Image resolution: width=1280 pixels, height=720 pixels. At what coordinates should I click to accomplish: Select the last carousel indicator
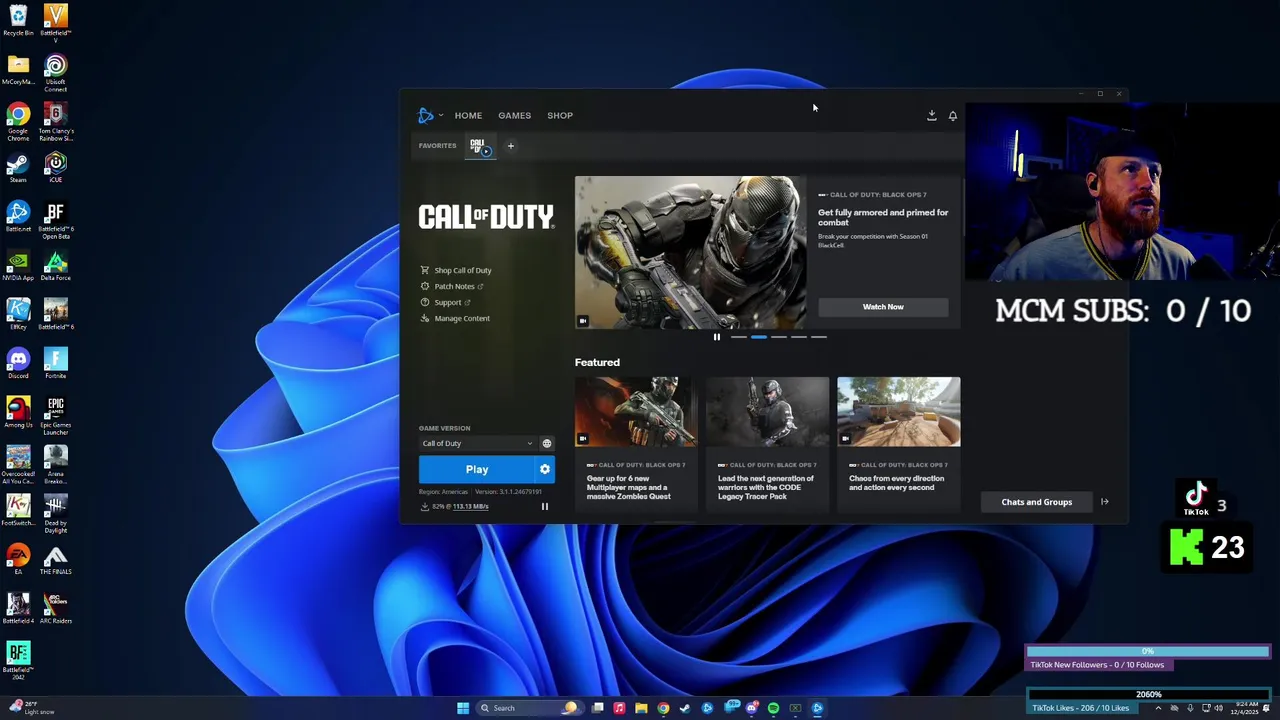pyautogui.click(x=819, y=337)
